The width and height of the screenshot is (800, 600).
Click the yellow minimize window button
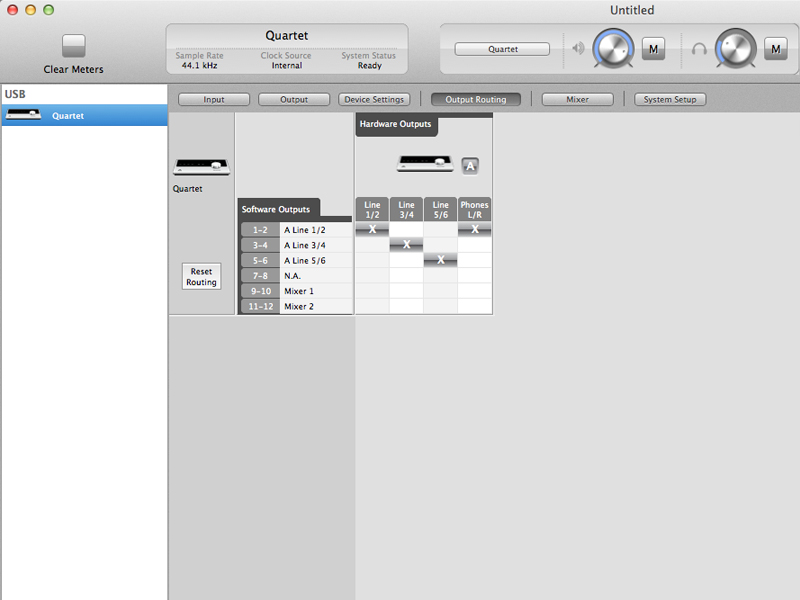coord(31,10)
